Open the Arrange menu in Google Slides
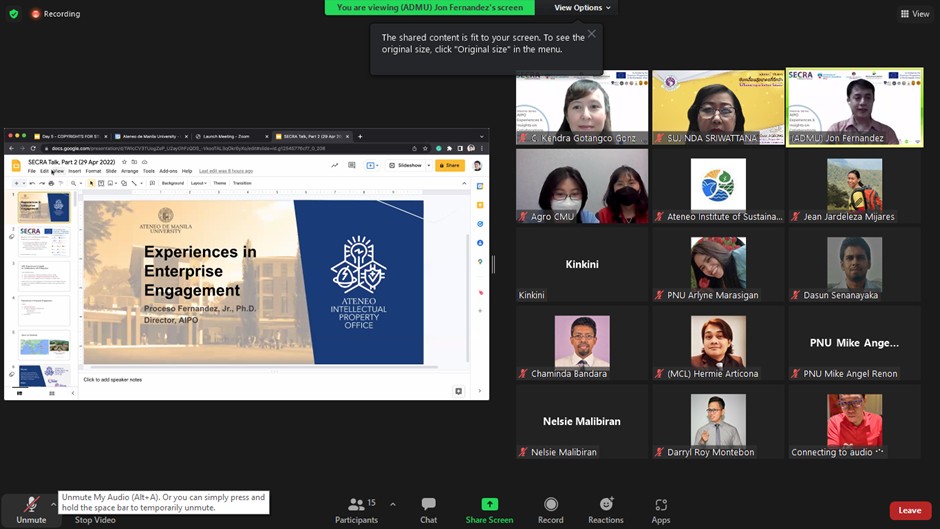940x529 pixels. tap(129, 171)
